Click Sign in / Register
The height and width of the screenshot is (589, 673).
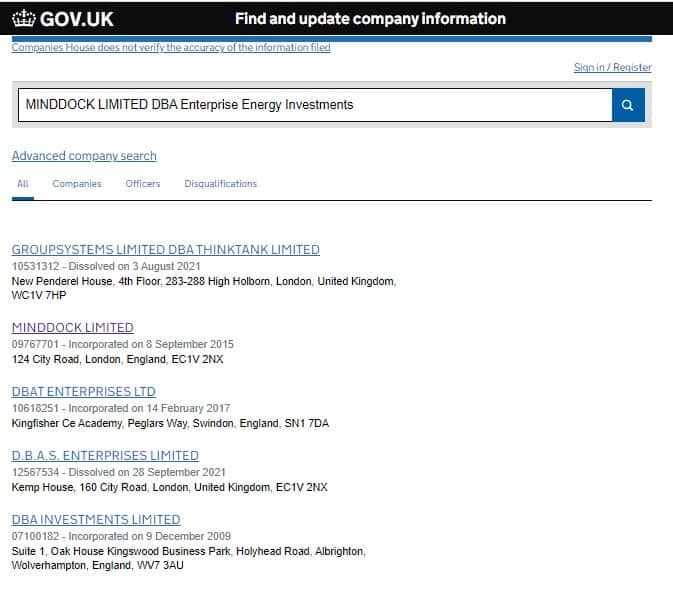[x=612, y=67]
